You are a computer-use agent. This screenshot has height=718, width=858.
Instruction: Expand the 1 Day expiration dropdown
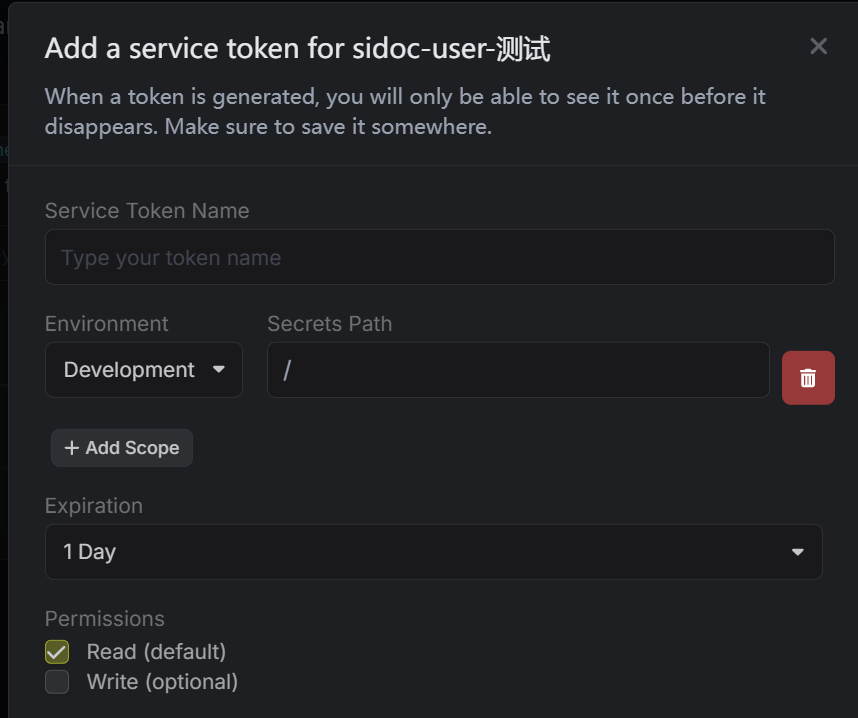pos(433,552)
